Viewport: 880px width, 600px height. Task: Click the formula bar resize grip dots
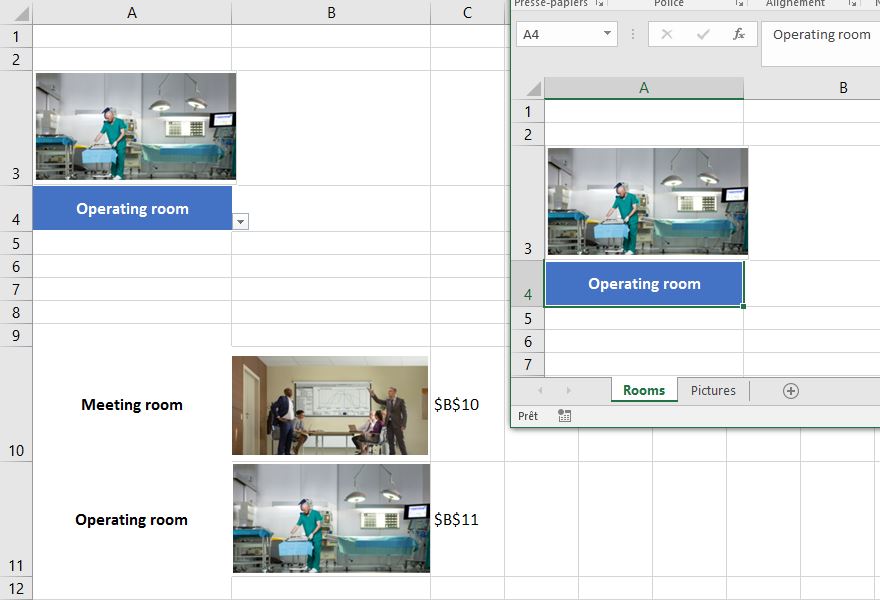[632, 34]
